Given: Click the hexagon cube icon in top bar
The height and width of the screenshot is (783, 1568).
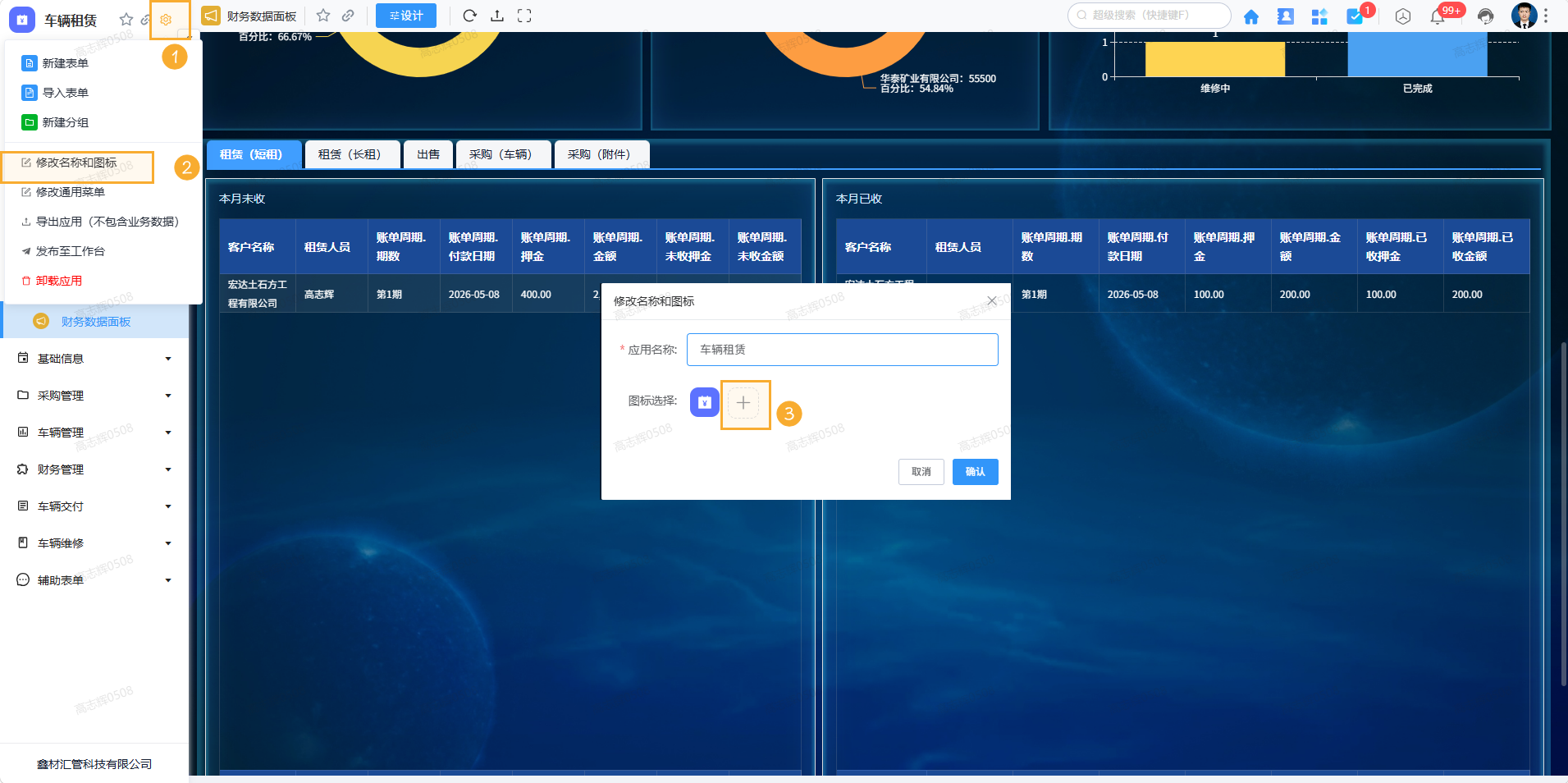Looking at the screenshot, I should coord(1403,16).
